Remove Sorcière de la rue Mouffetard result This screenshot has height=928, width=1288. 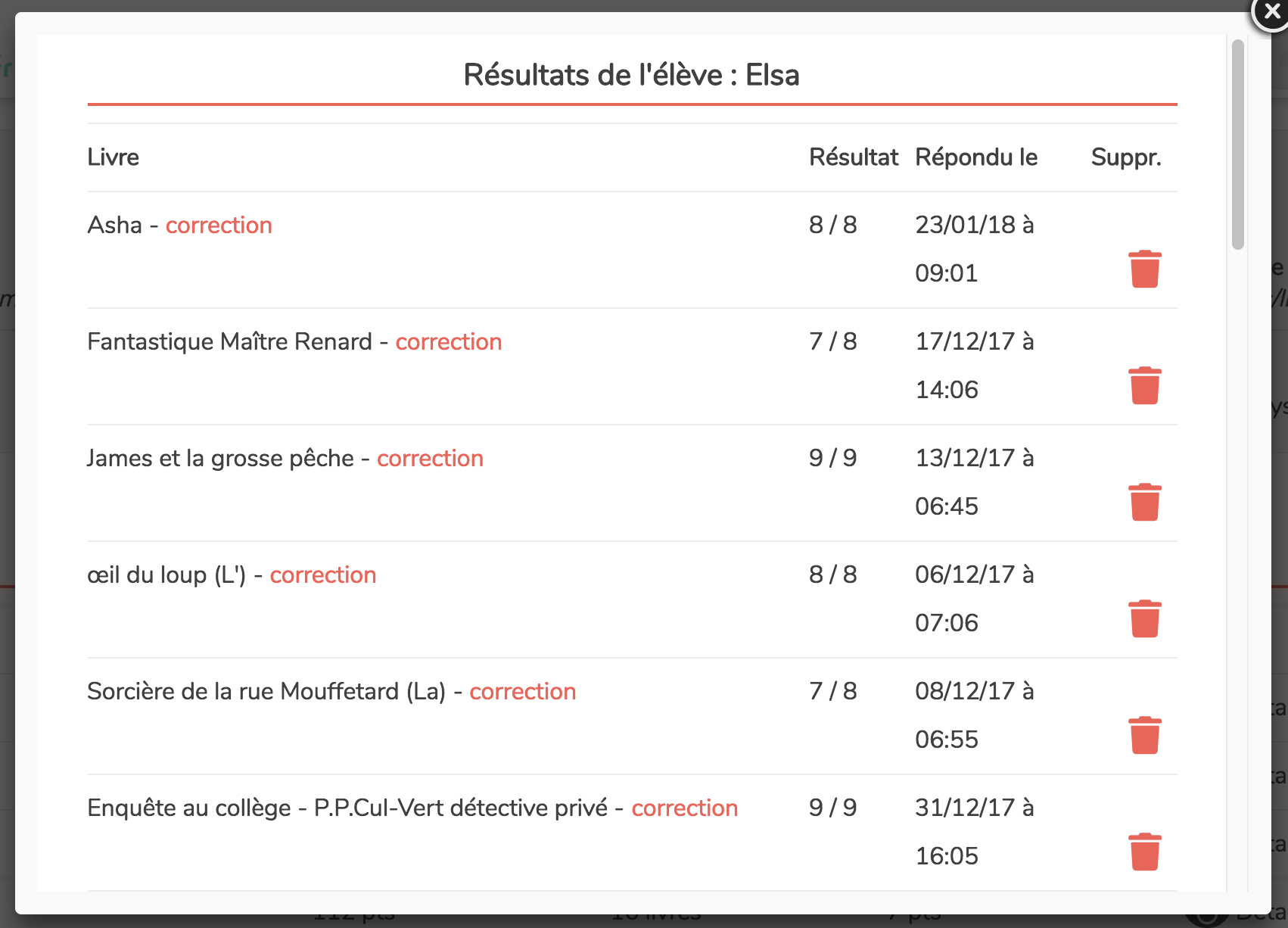coord(1144,736)
